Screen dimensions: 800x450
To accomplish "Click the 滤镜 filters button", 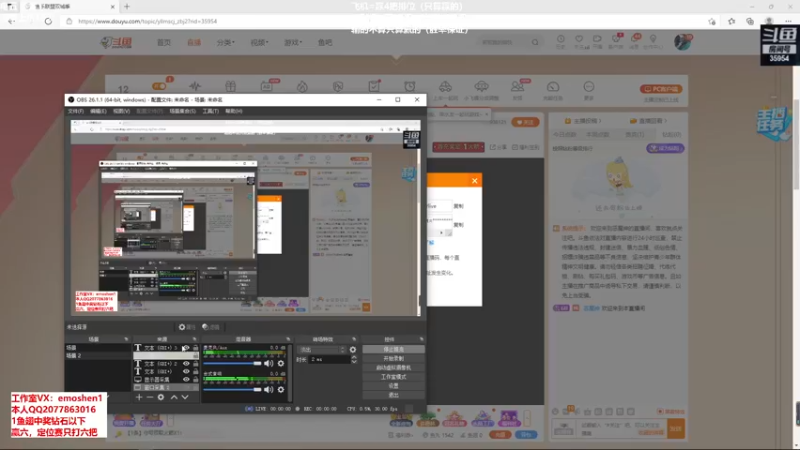I will click(x=211, y=327).
